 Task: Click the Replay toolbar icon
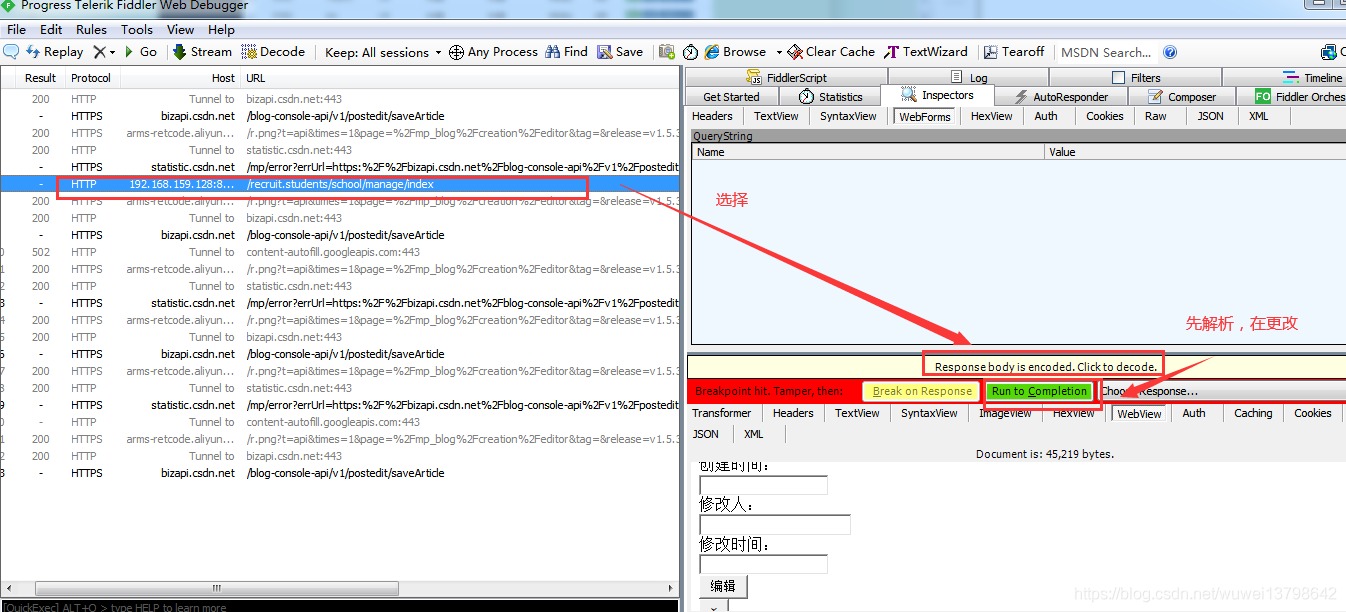33,52
